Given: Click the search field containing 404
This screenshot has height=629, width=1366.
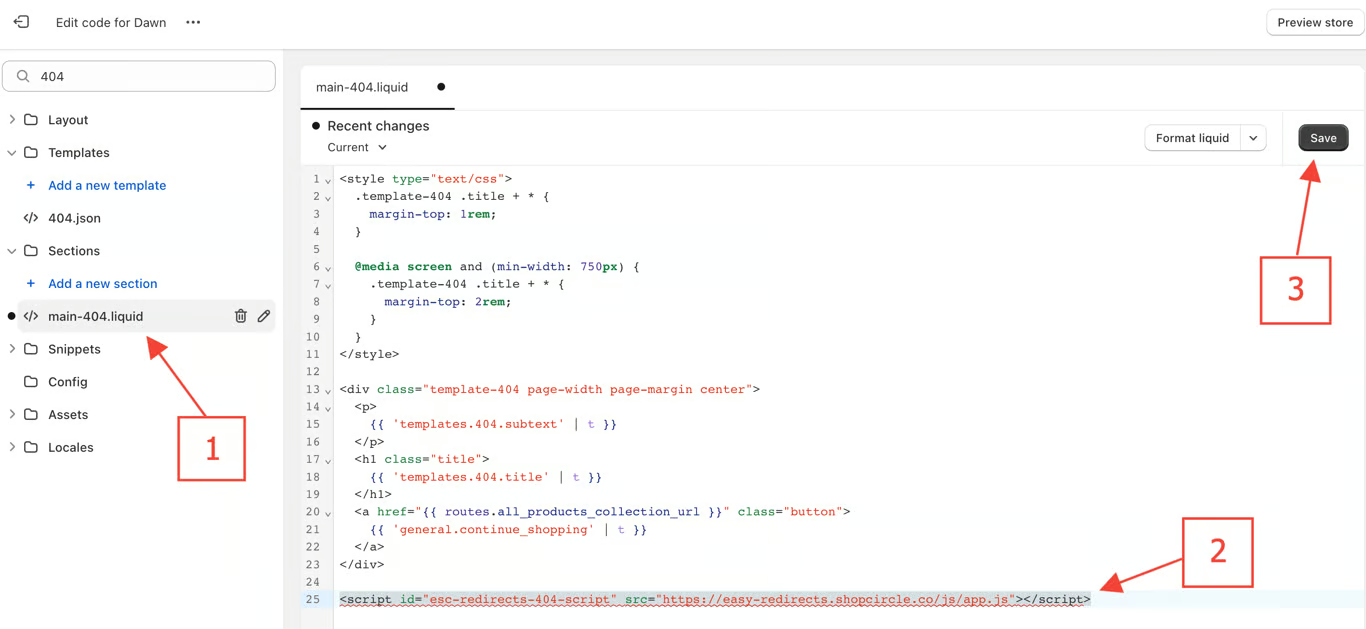Looking at the screenshot, I should coord(139,76).
